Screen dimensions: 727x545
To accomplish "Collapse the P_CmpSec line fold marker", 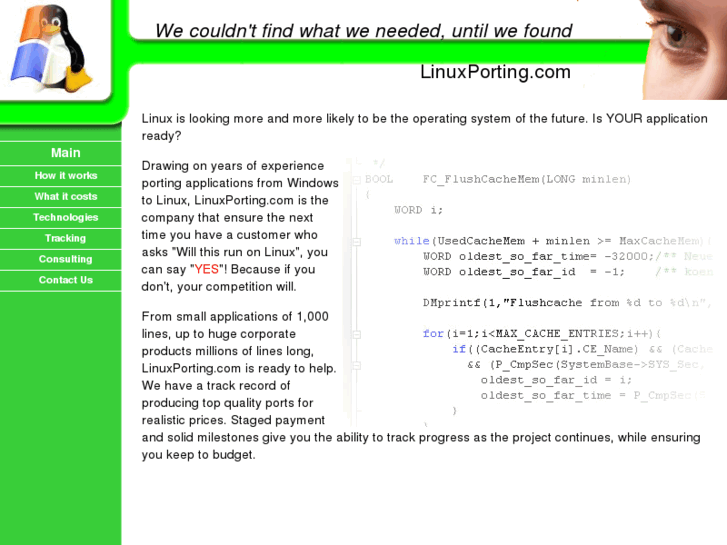I will coord(357,365).
